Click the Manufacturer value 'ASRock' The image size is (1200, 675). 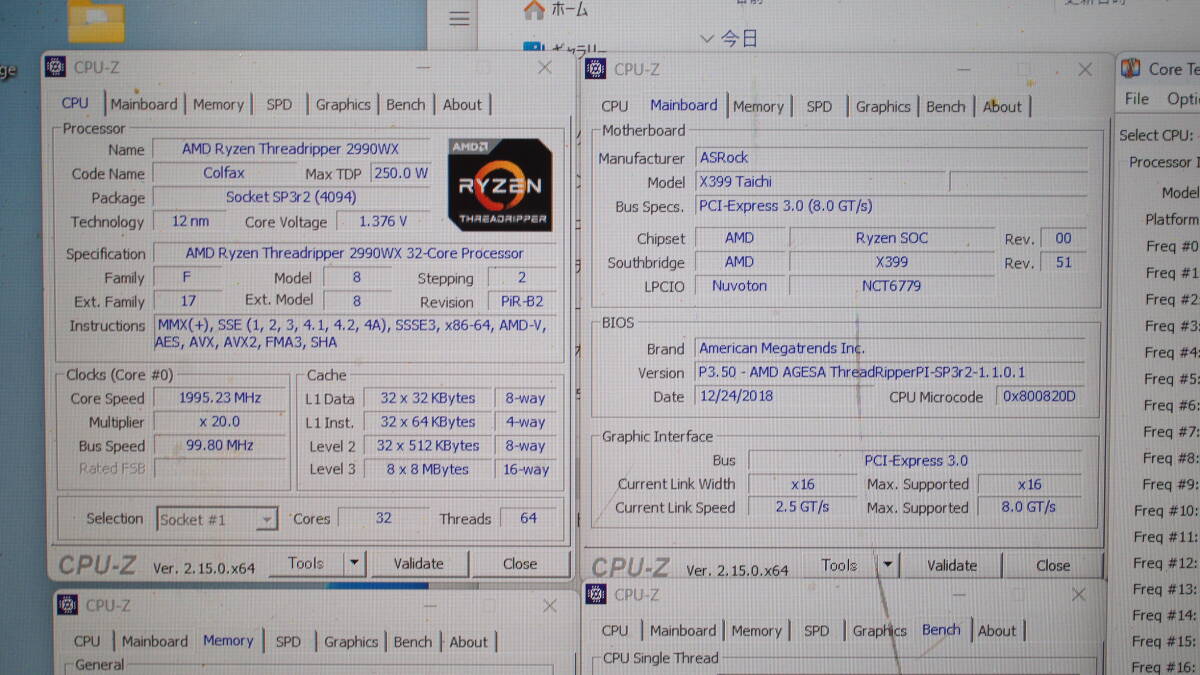click(891, 157)
